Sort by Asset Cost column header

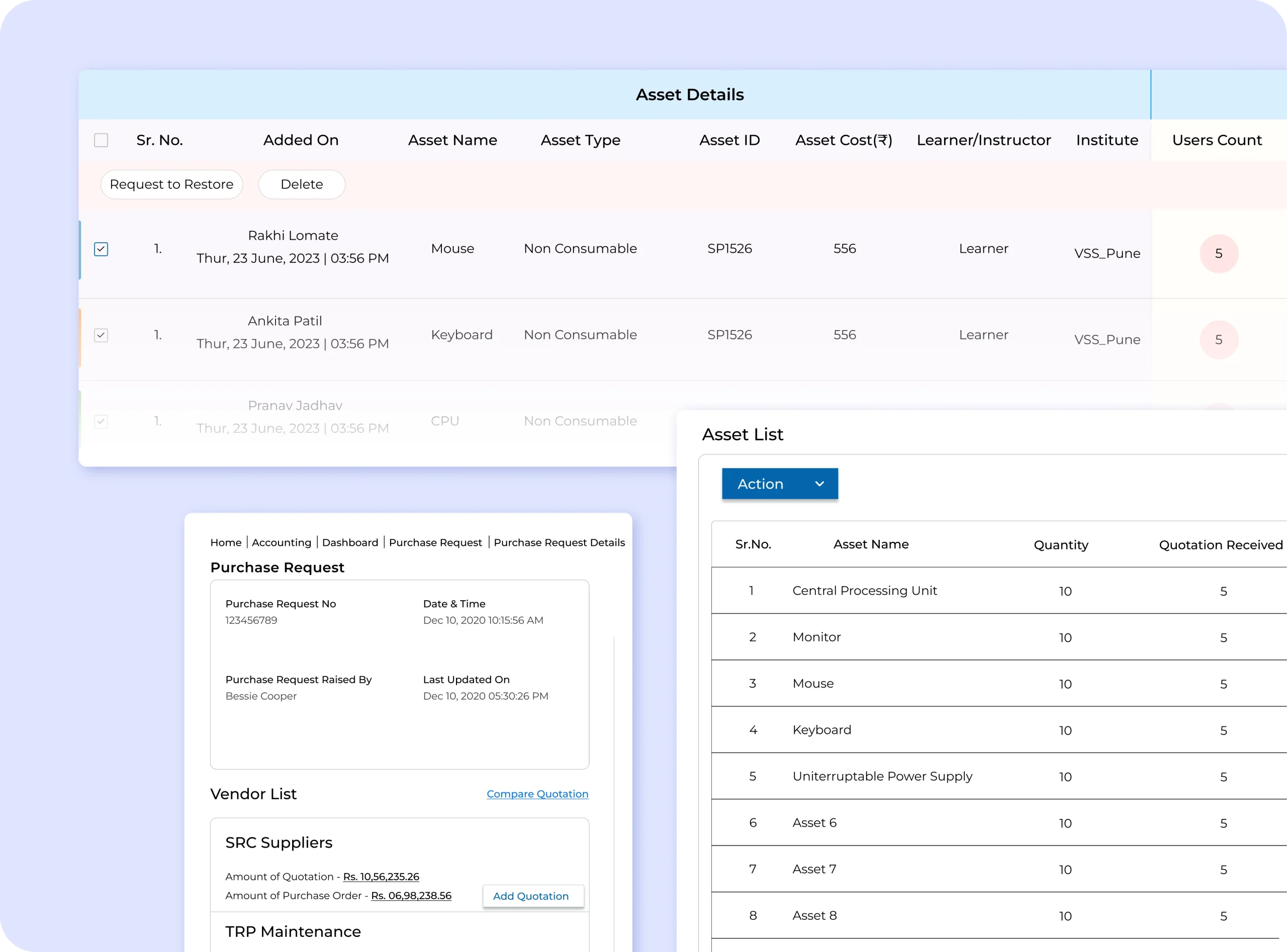point(843,140)
